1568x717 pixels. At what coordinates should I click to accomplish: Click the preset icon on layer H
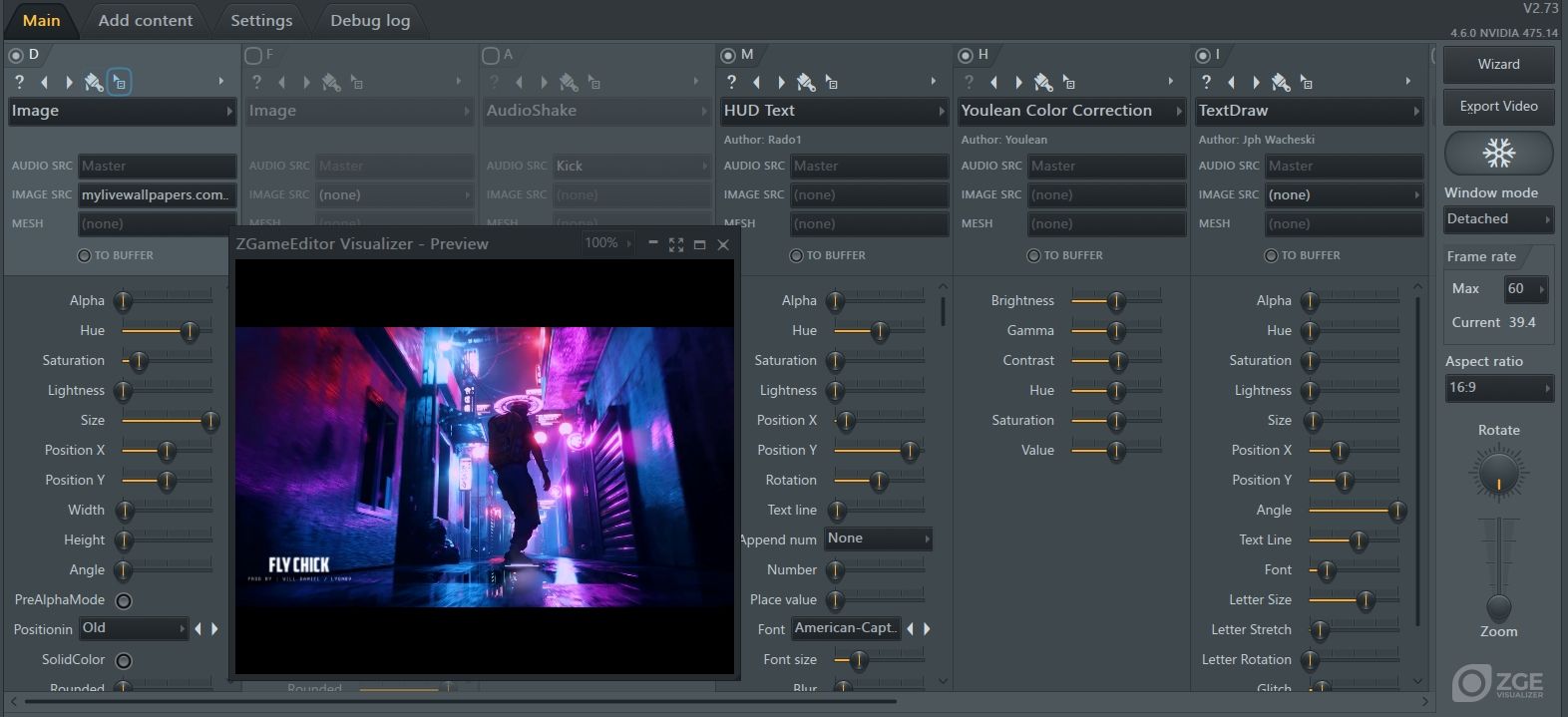[1068, 82]
